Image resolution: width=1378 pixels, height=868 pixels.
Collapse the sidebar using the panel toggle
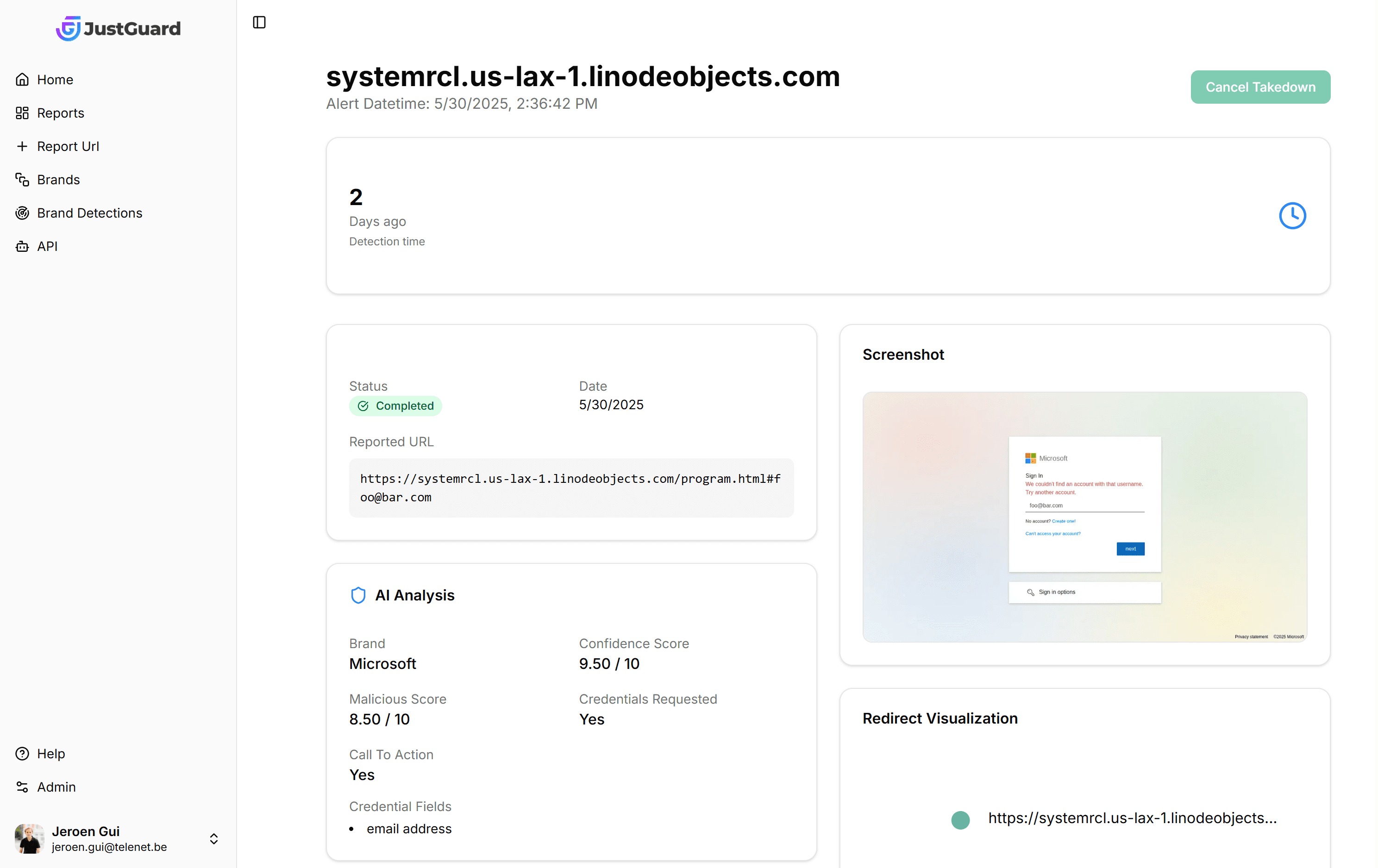tap(259, 22)
